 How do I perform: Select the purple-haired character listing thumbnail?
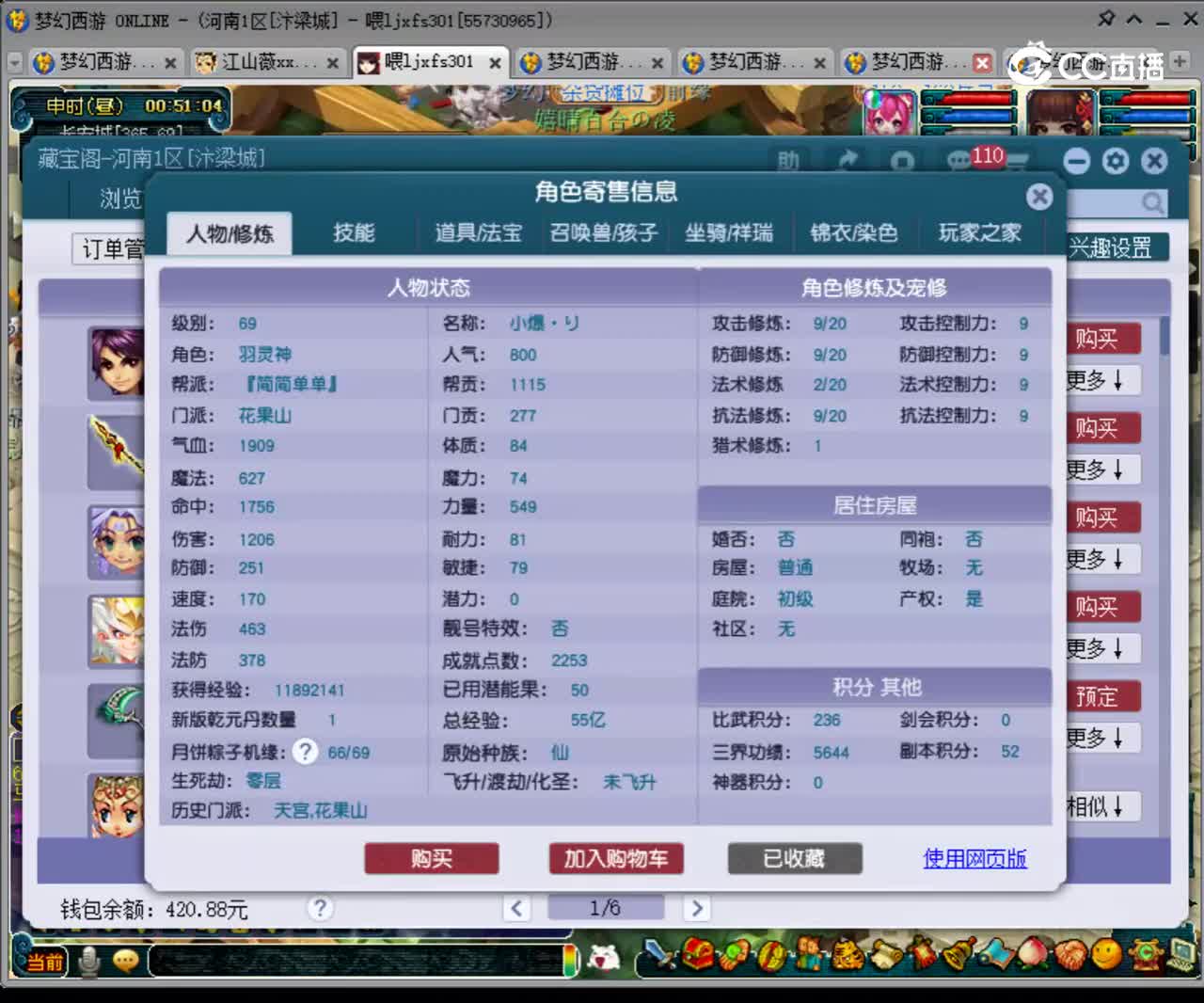point(118,364)
